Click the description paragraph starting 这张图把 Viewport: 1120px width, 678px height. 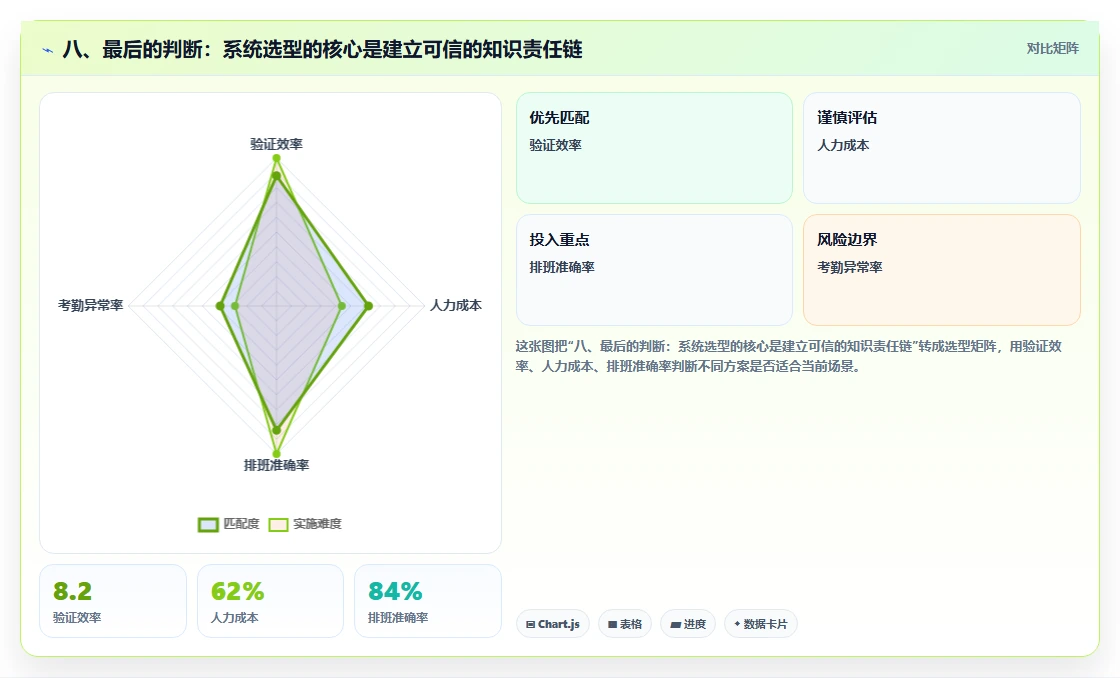click(x=789, y=357)
